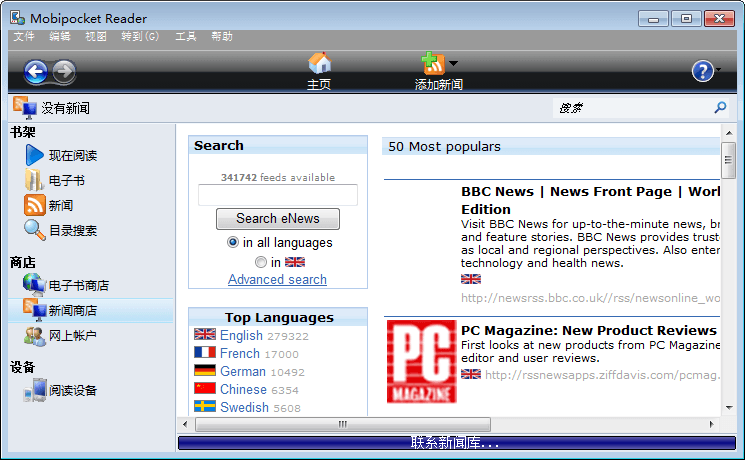Click the Chinese flag icon

(205, 388)
